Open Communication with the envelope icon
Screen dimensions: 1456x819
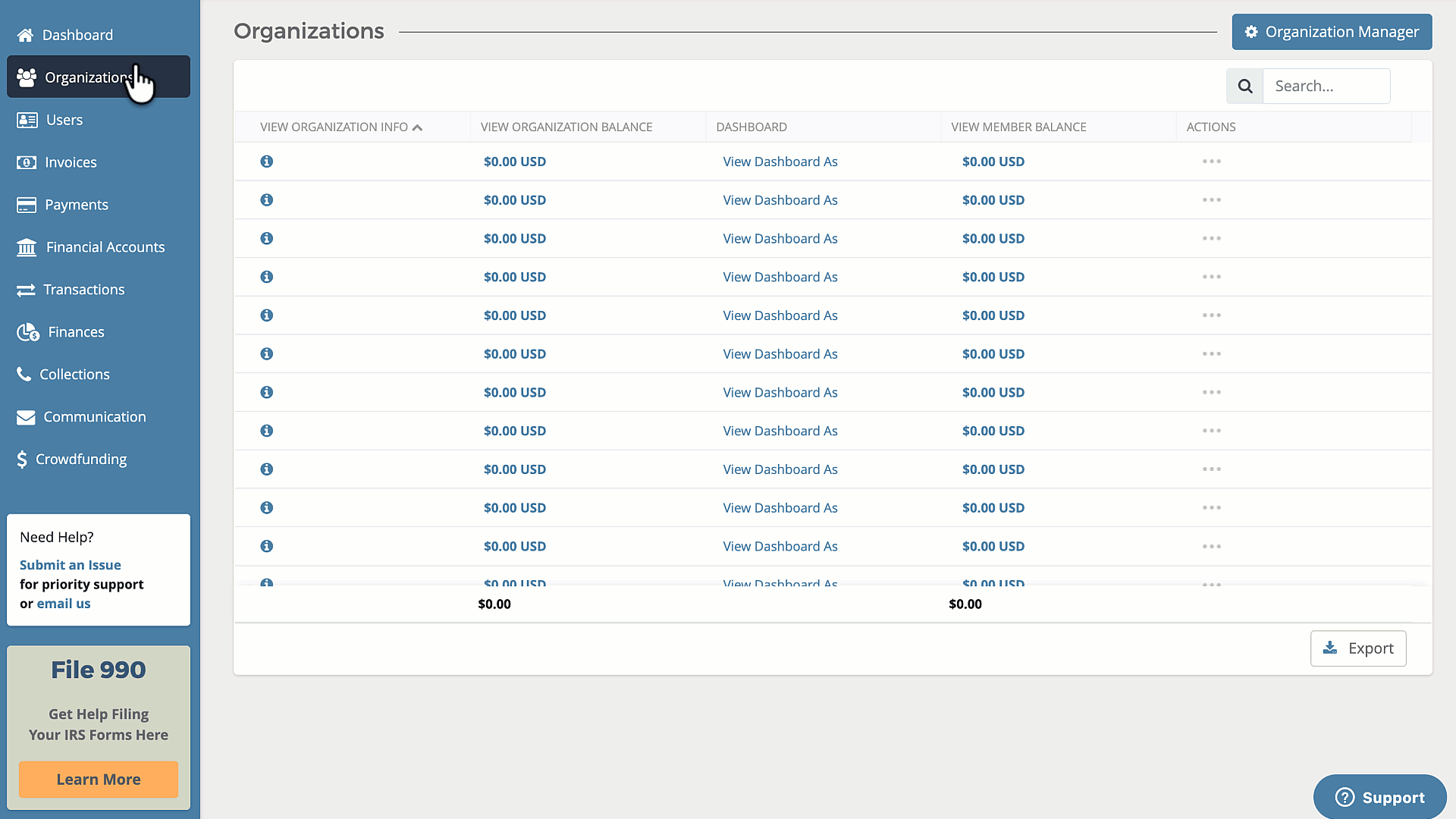(x=26, y=417)
